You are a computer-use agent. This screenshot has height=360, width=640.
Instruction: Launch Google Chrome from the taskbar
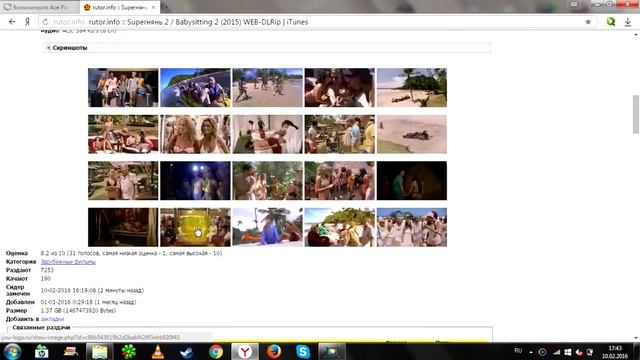(216, 351)
